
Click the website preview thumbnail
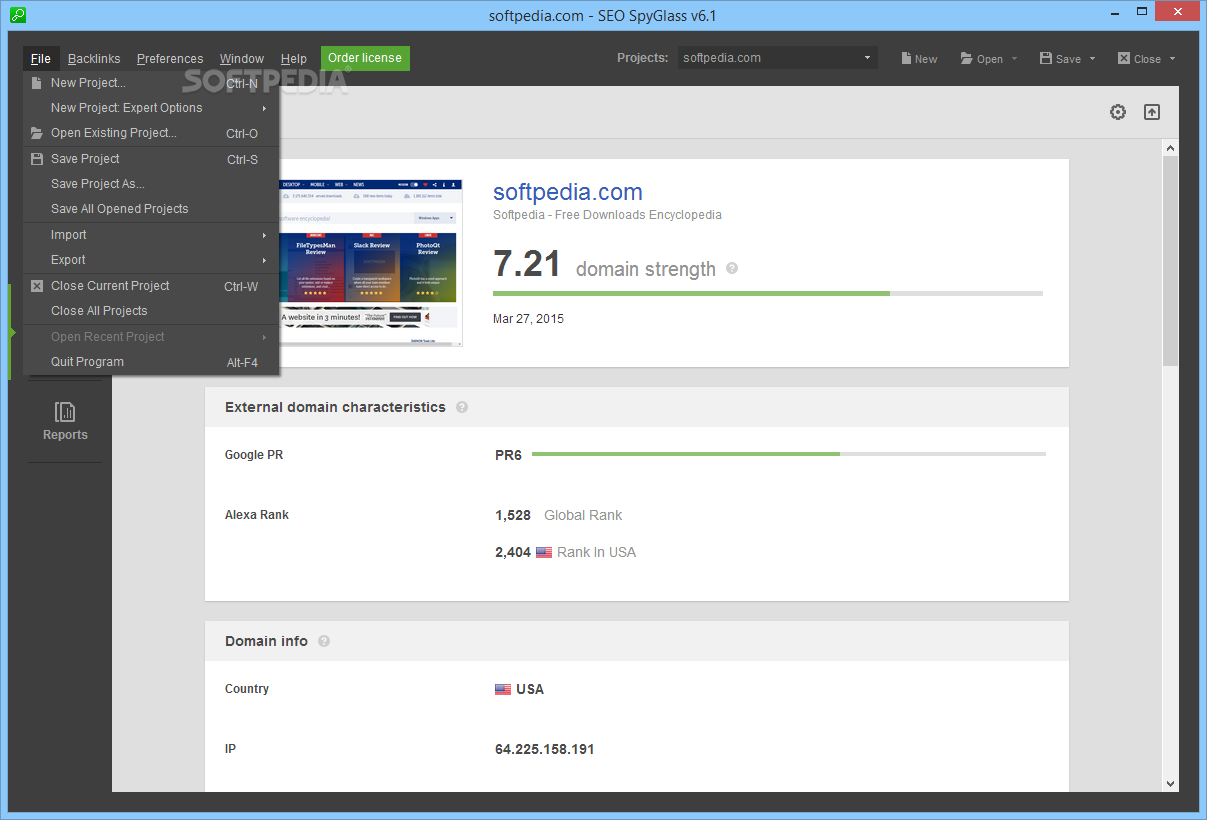click(x=371, y=263)
